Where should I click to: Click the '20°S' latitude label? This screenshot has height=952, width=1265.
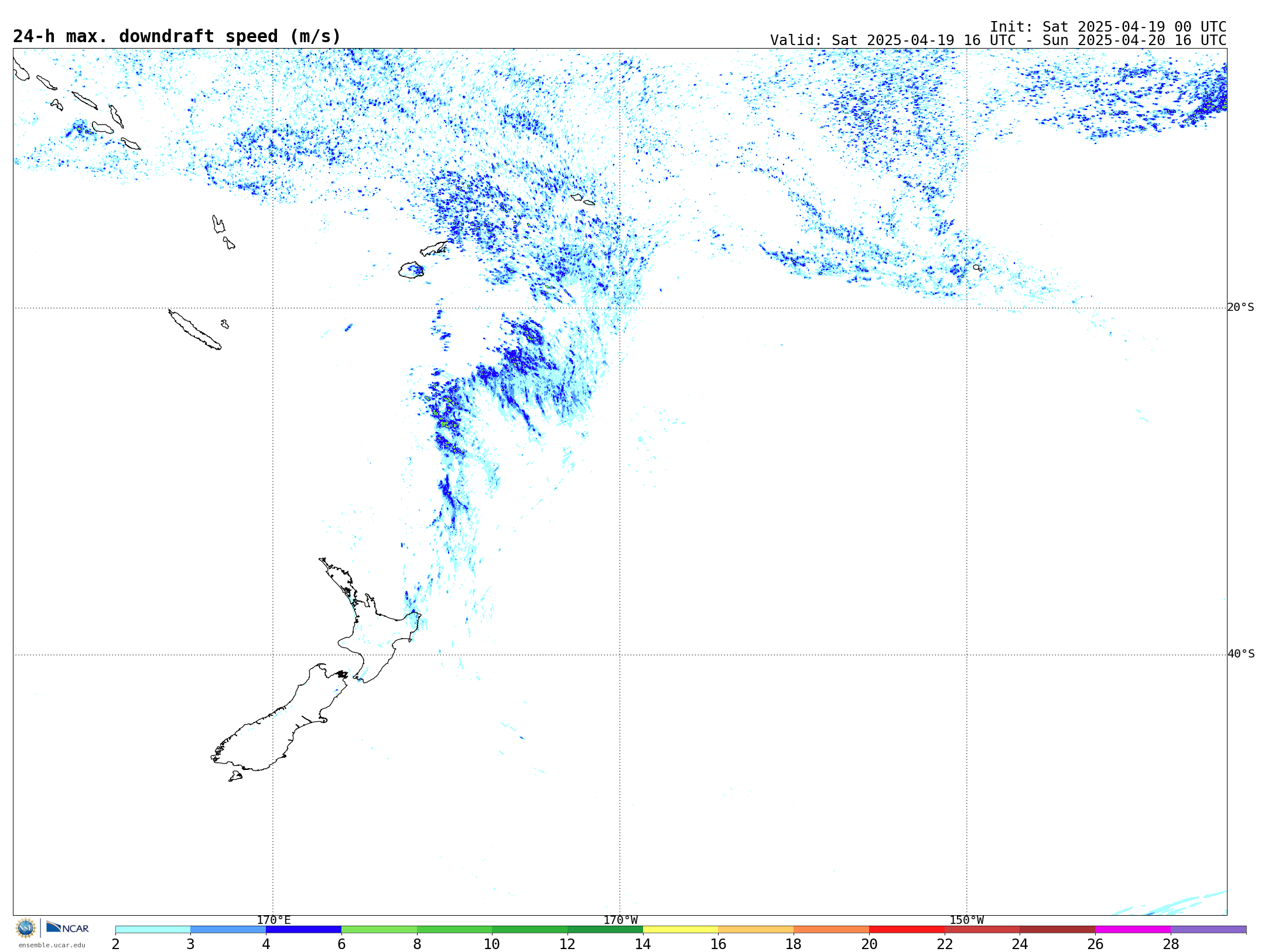tap(1241, 307)
